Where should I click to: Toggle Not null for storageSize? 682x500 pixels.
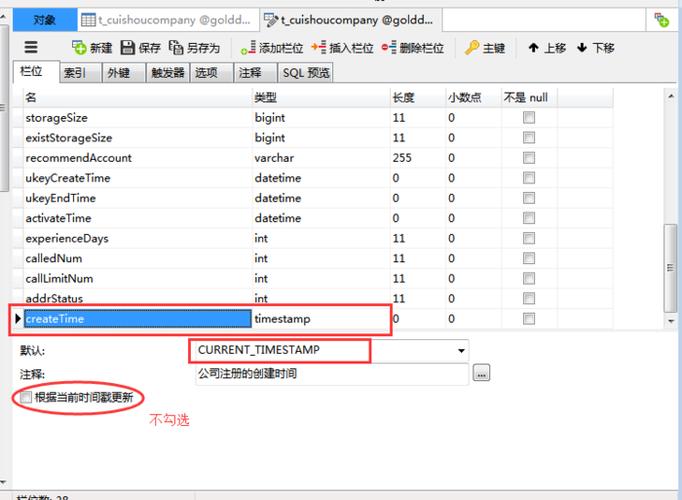coord(529,117)
